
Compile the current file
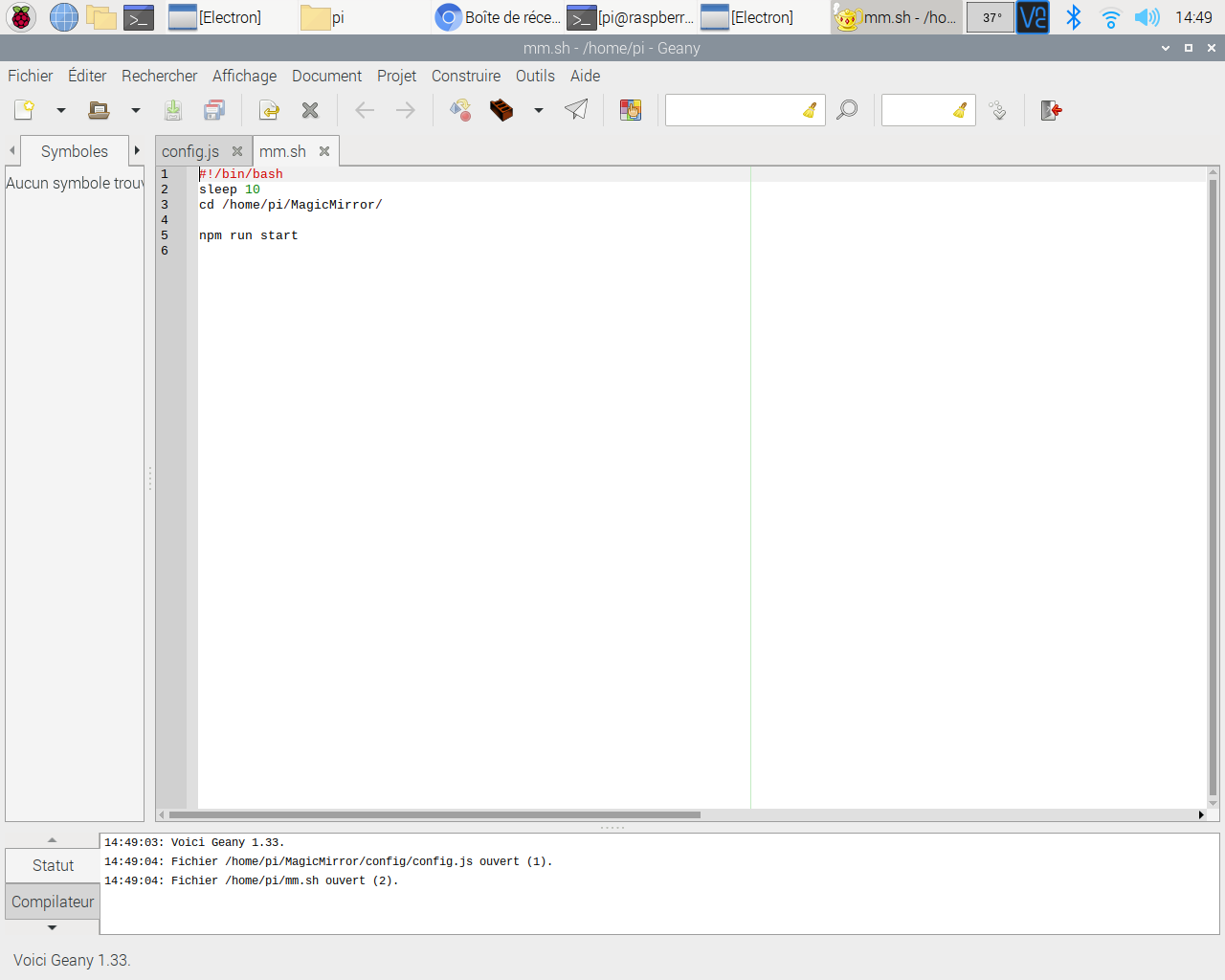[459, 109]
